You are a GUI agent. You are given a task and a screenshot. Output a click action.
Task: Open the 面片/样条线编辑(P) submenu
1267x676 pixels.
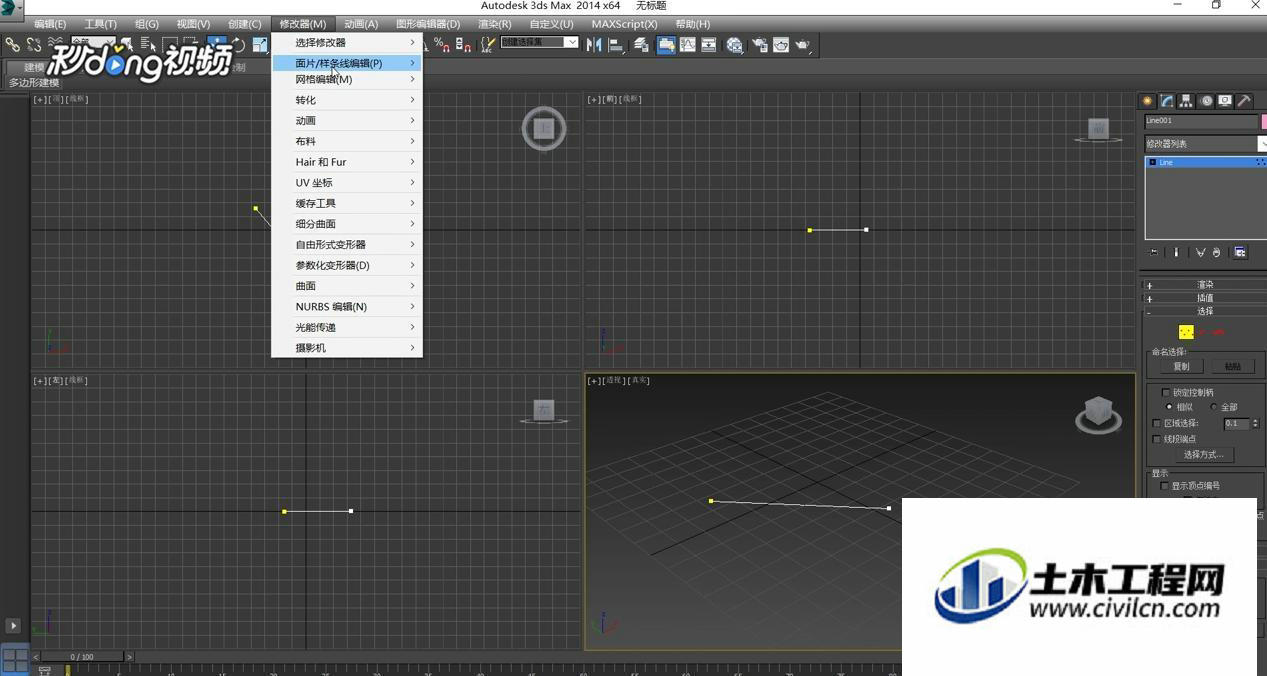[x=347, y=63]
